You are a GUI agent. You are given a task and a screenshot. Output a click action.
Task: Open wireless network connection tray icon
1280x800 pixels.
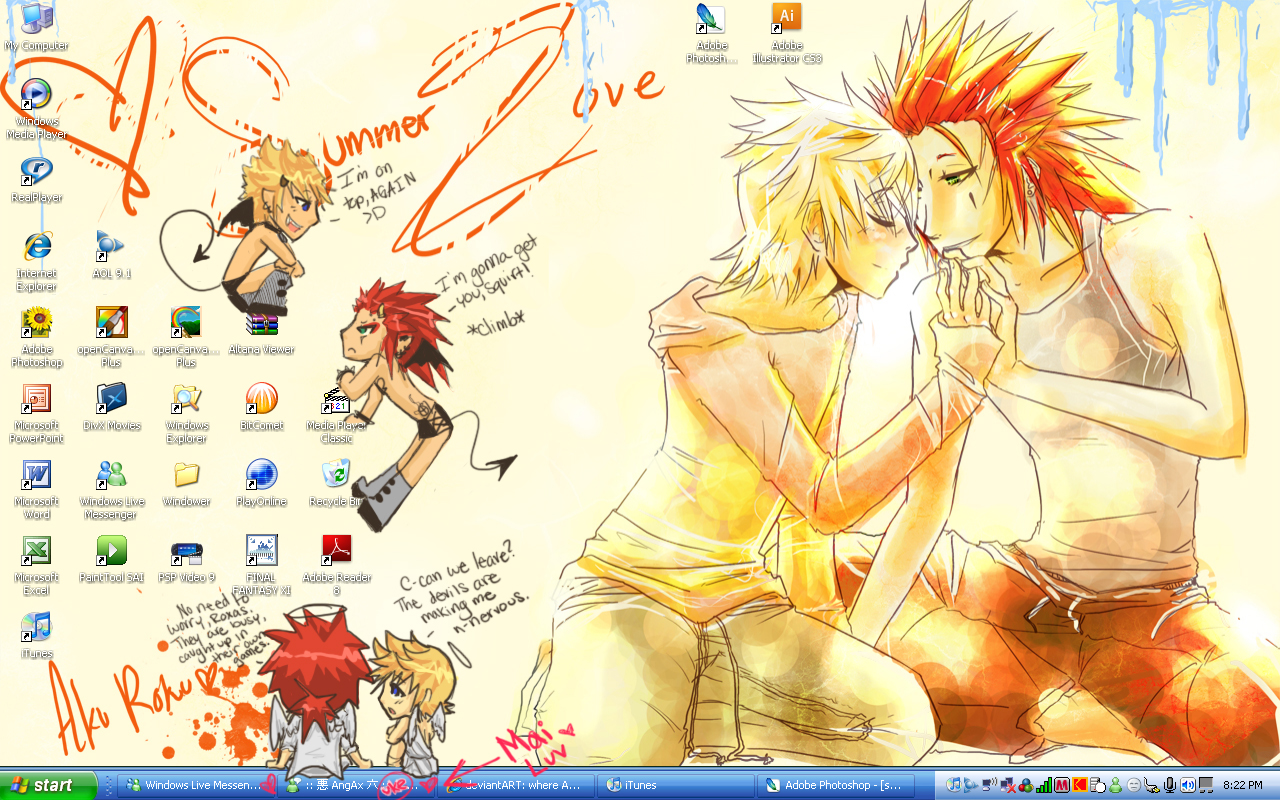(989, 785)
